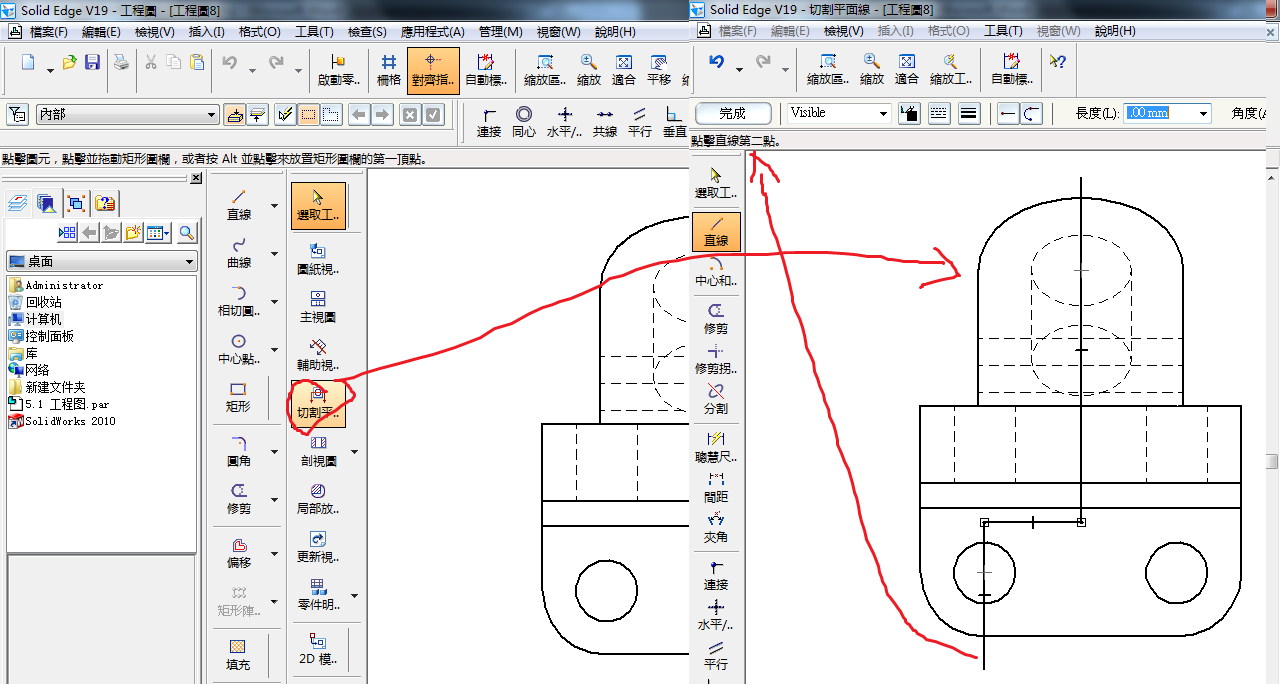Screen dimensions: 1280x685
Task: Click the 分割 split tool
Action: pos(715,398)
